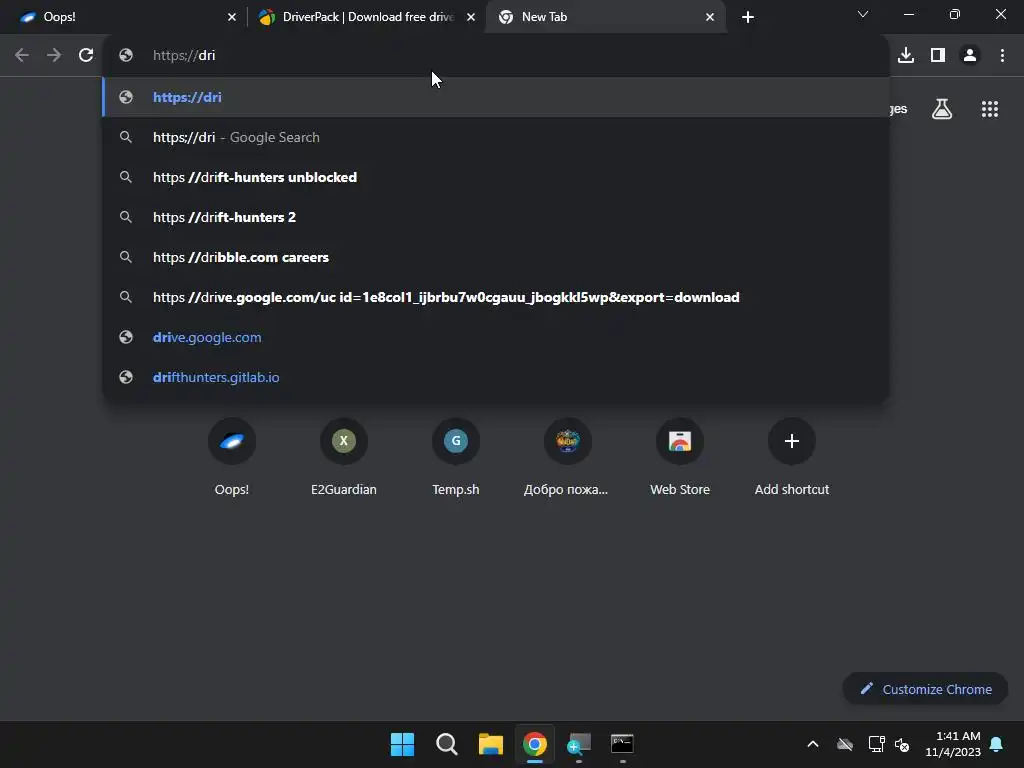Open the remote desktop taskbar app
This screenshot has height=768, width=1024.
579,744
